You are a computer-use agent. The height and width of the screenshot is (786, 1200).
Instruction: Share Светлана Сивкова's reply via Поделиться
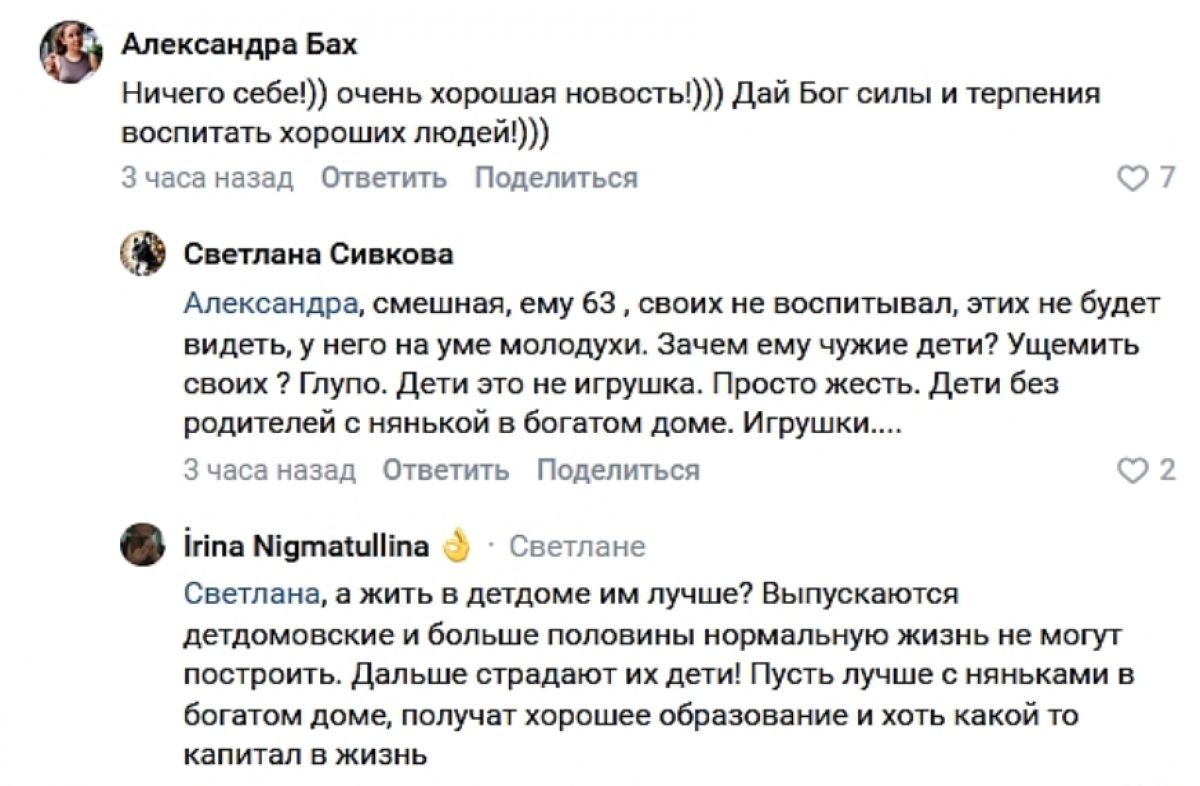(x=618, y=470)
